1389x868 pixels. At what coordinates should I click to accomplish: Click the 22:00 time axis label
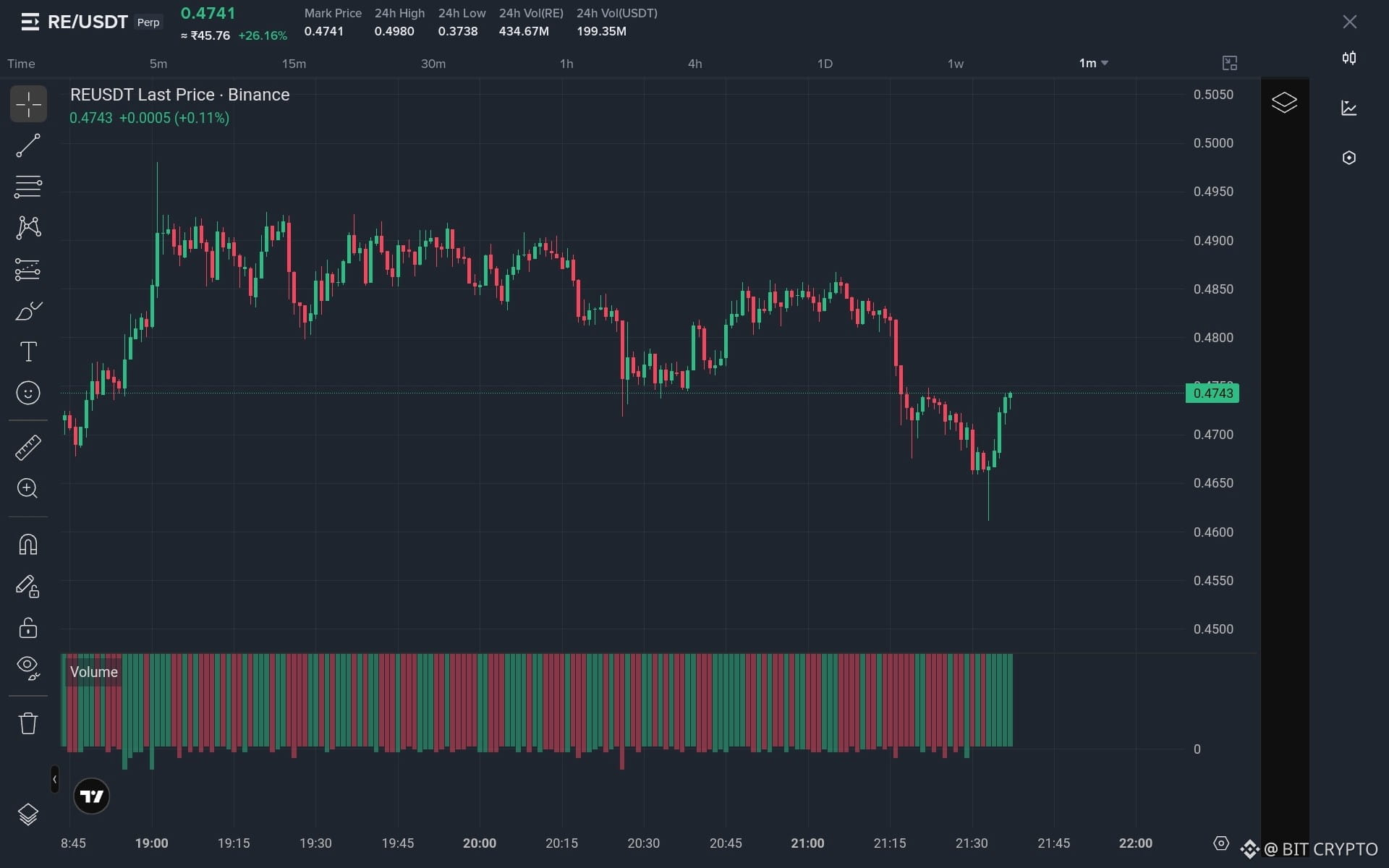point(1136,843)
